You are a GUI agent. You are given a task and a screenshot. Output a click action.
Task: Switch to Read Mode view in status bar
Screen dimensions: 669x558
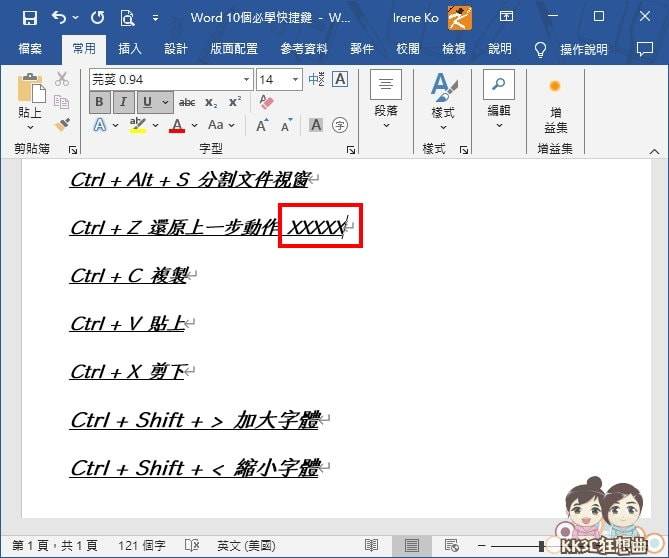pos(372,545)
